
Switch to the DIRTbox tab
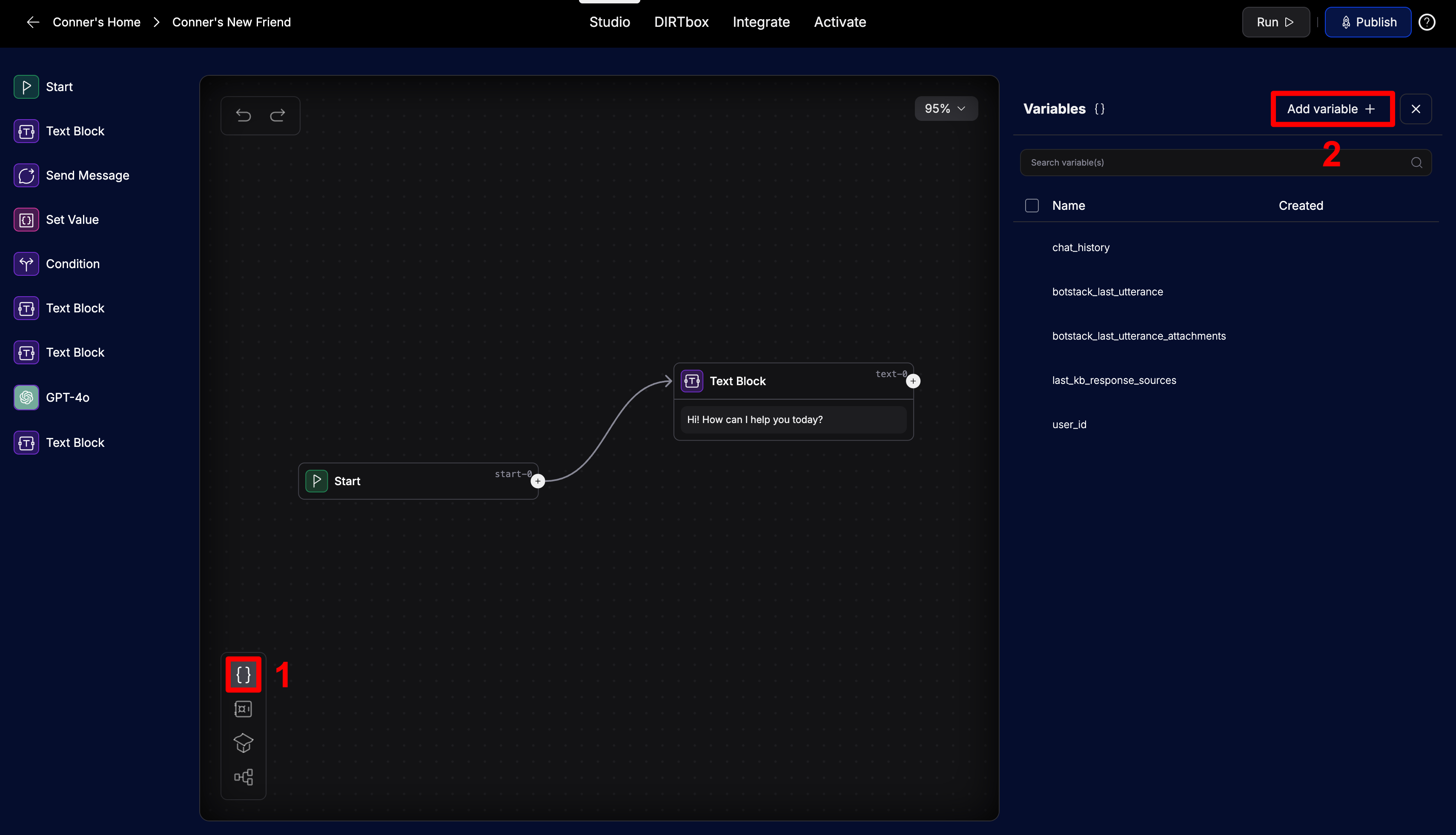(x=681, y=23)
